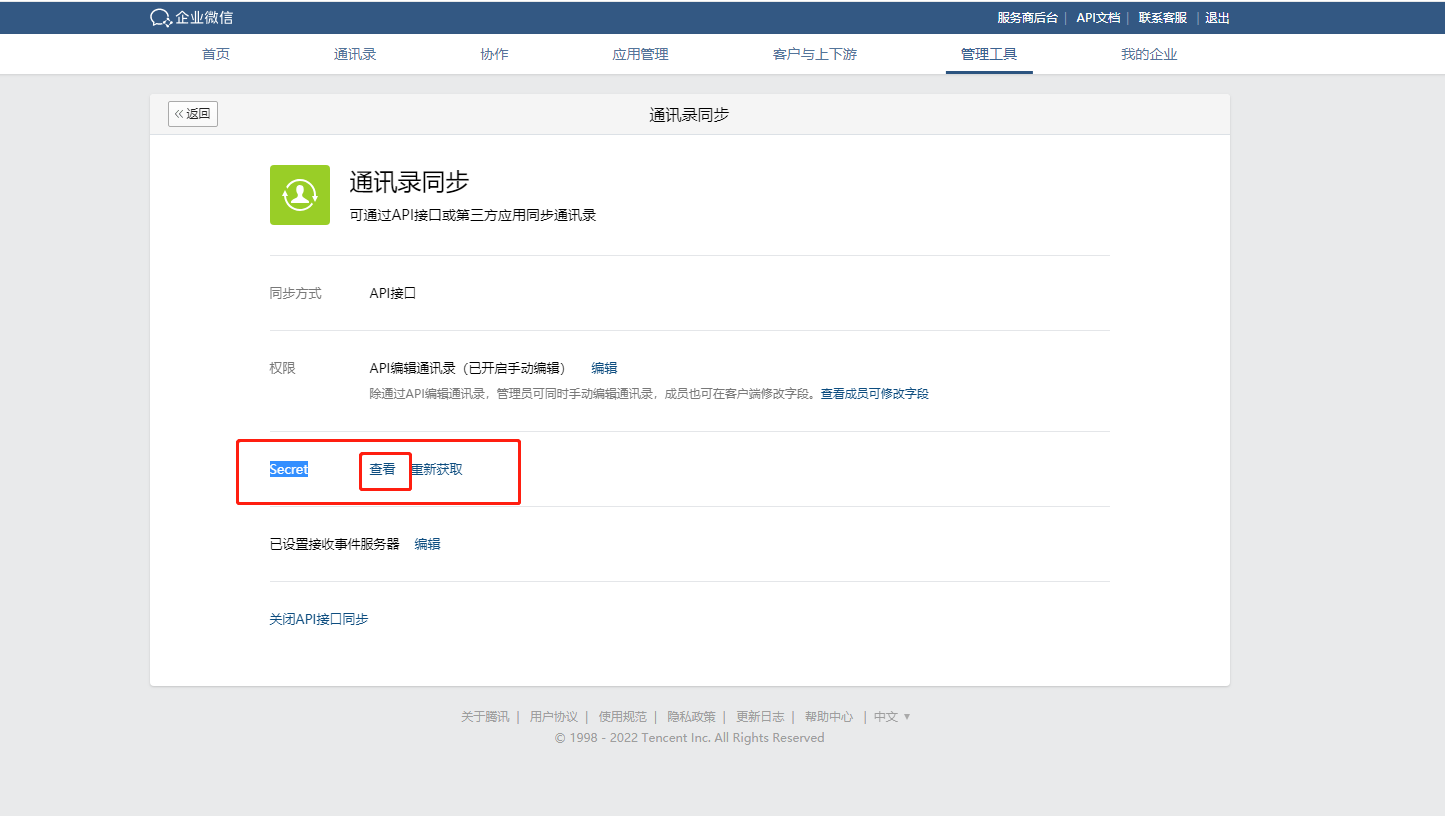
Task: Open the 管理工具 tab
Action: tap(989, 54)
